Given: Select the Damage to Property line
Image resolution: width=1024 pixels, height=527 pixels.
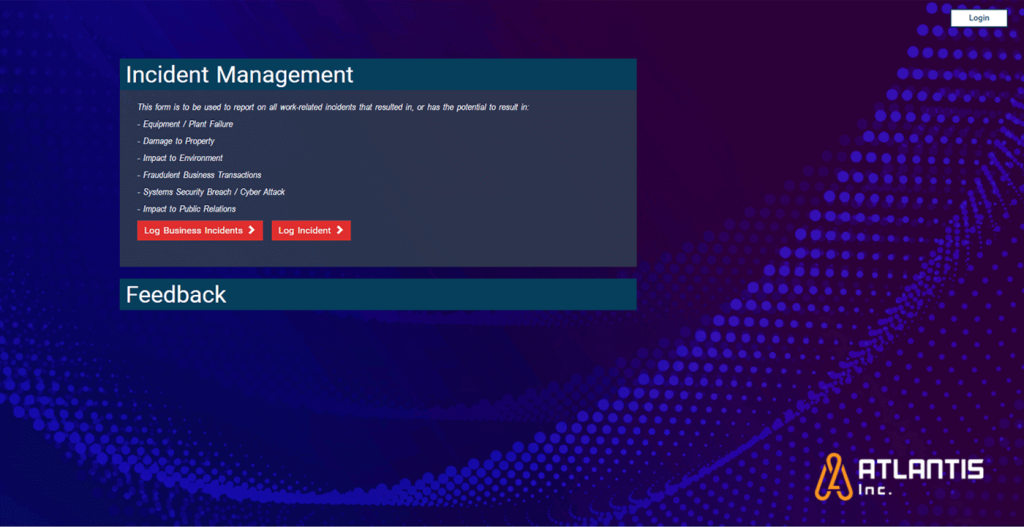Looking at the screenshot, I should 176,141.
